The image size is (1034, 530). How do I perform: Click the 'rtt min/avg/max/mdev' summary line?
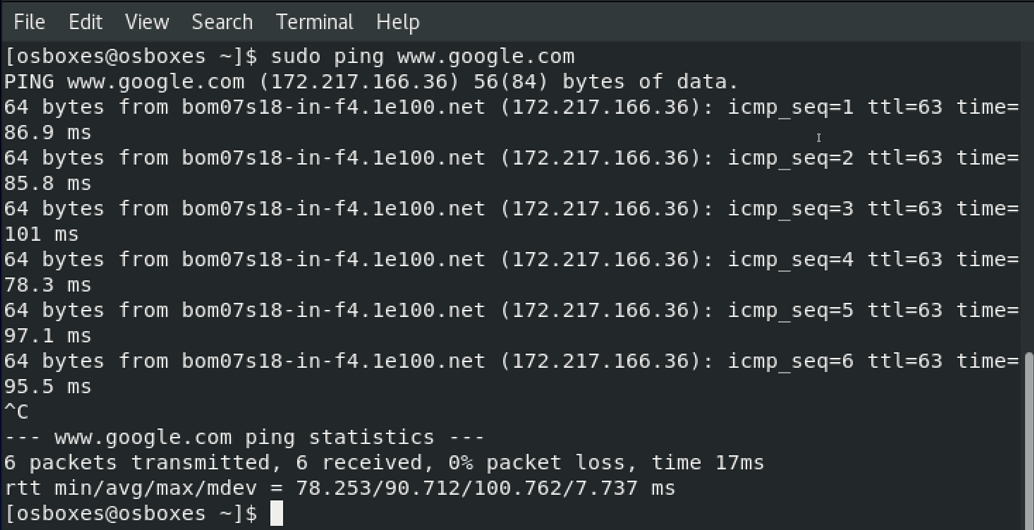click(x=340, y=488)
